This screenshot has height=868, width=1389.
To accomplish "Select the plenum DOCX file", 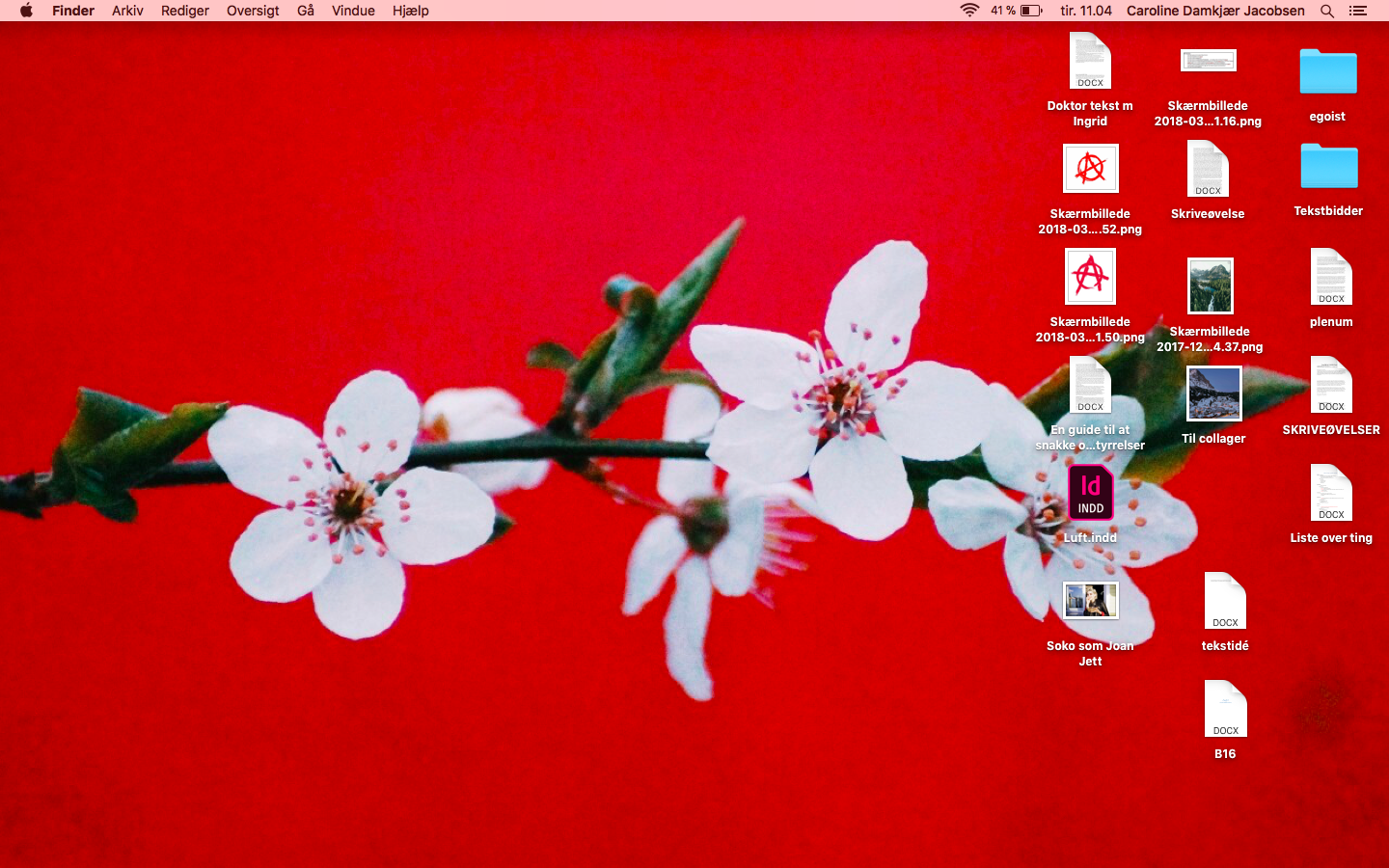I will pyautogui.click(x=1331, y=278).
